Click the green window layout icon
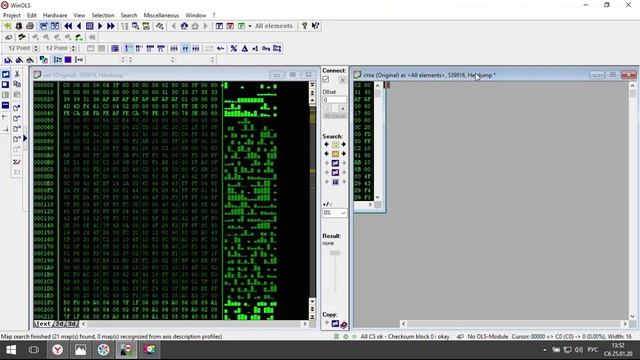 (x=241, y=26)
